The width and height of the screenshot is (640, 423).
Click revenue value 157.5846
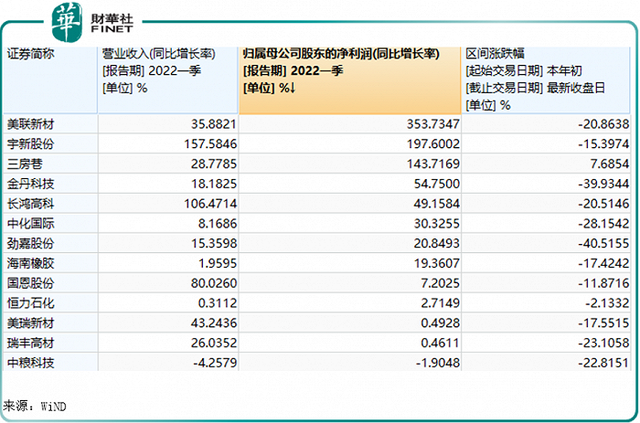click(211, 144)
